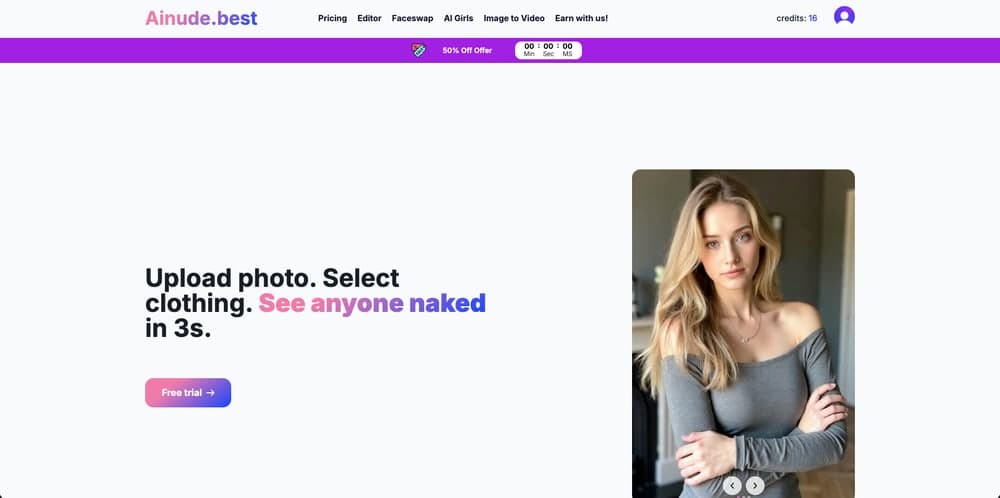Open the Editor menu item
The width and height of the screenshot is (1000, 498).
369,18
